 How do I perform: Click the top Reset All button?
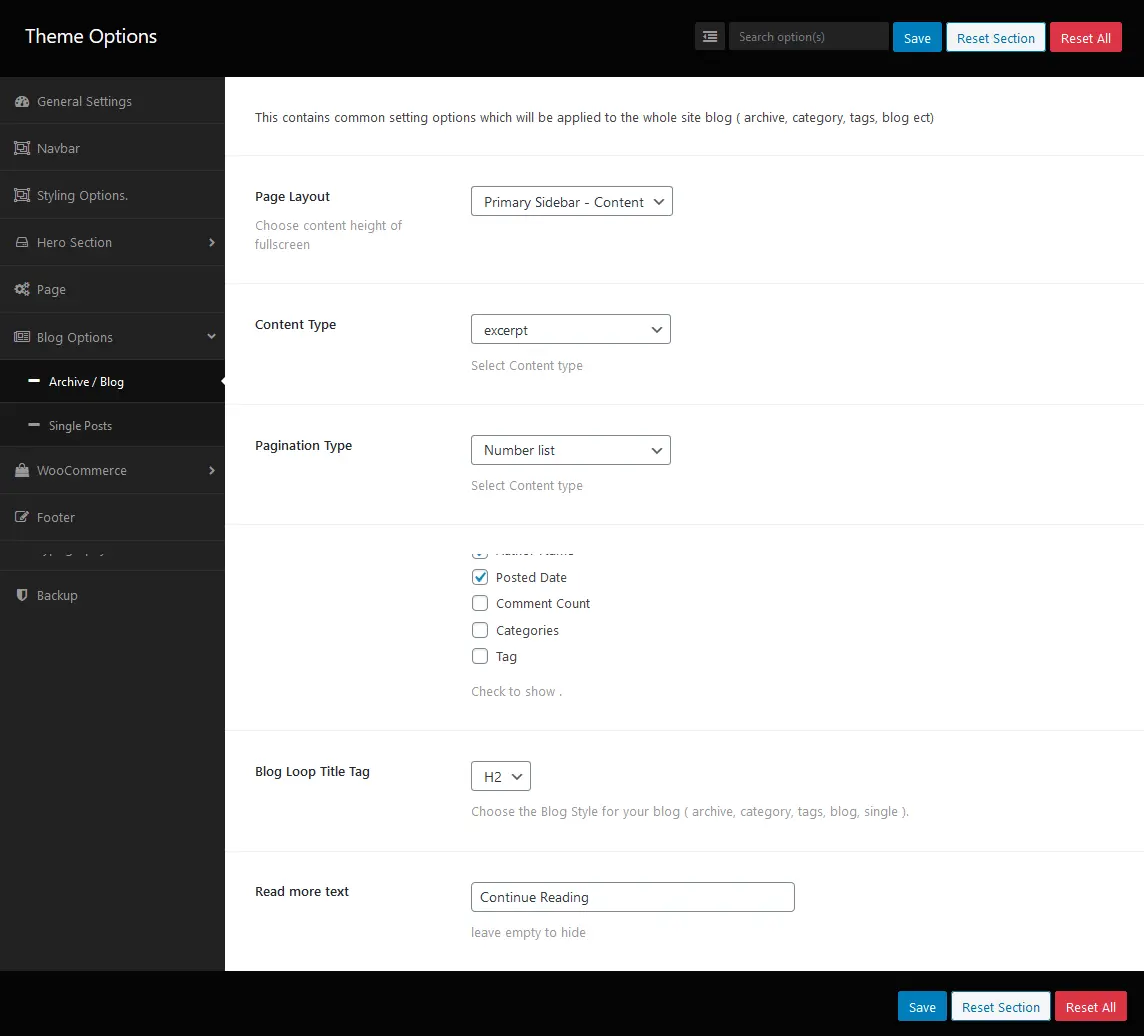point(1086,38)
